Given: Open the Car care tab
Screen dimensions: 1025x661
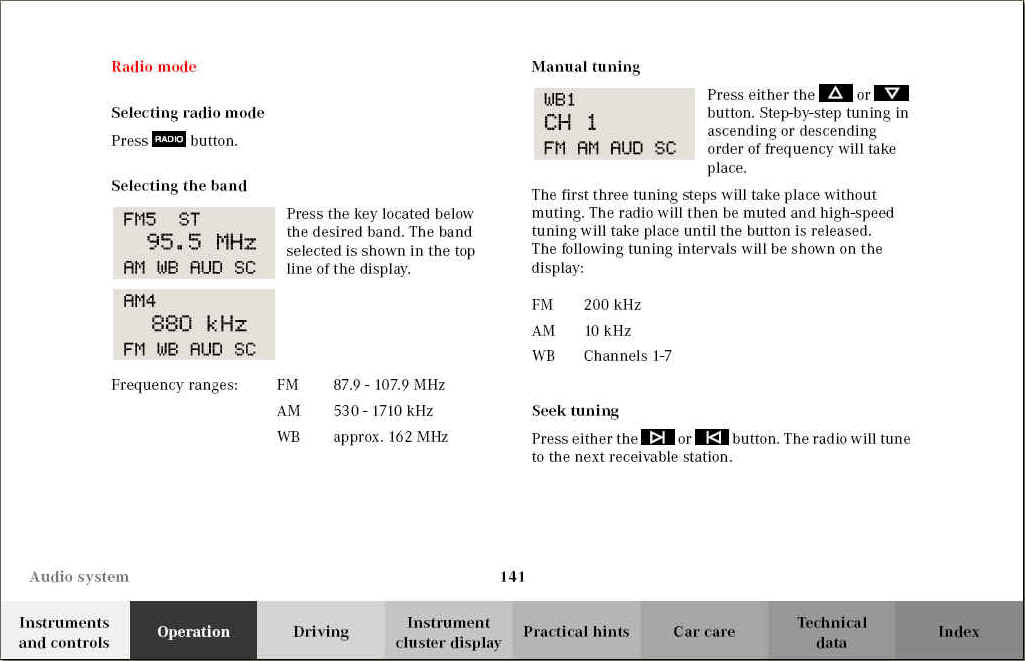Looking at the screenshot, I should coord(704,631).
